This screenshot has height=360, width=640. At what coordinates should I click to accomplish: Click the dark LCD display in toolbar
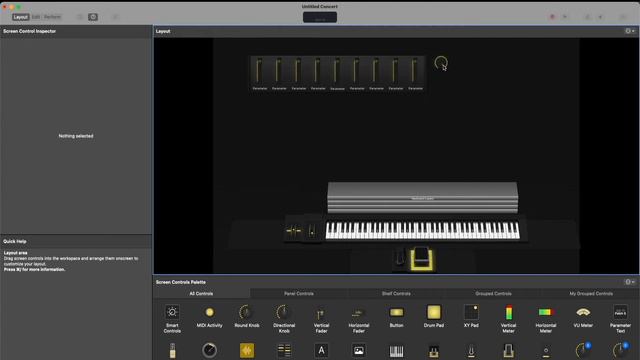tap(320, 18)
